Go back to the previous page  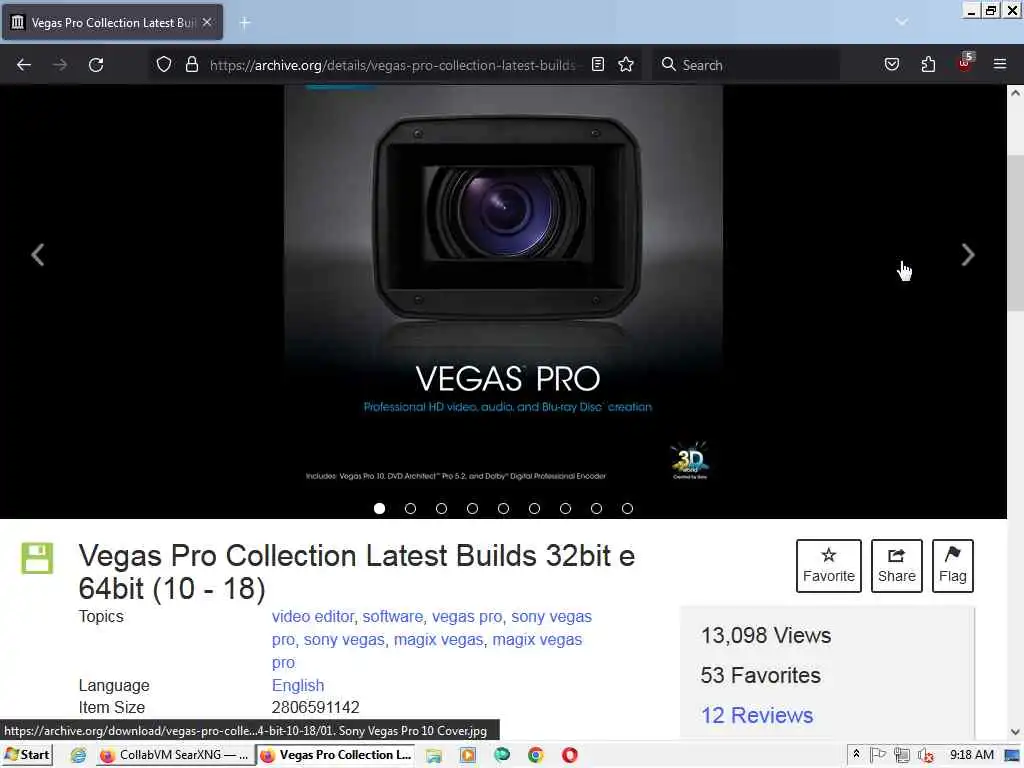tap(24, 65)
